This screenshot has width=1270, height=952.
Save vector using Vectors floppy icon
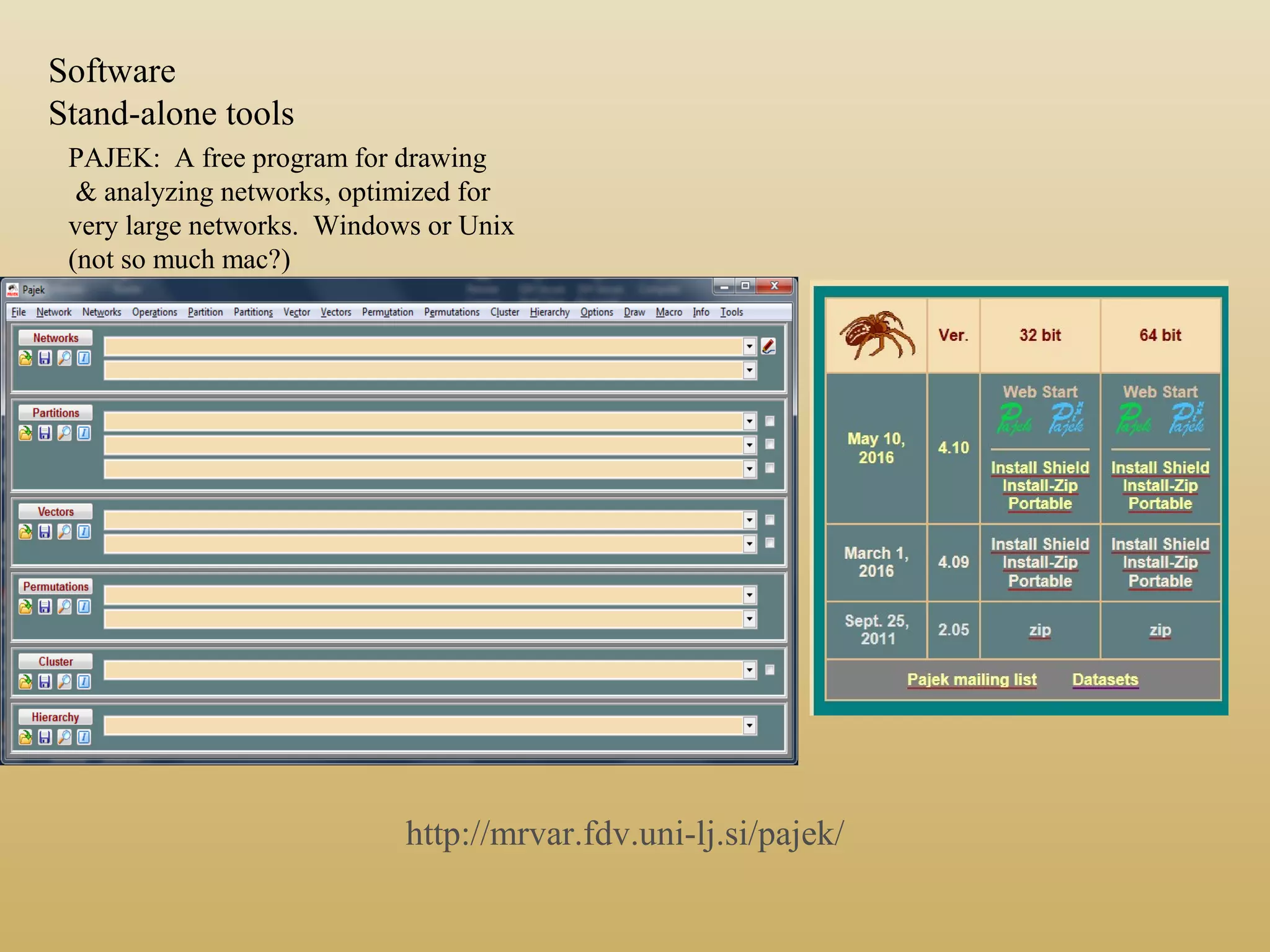[45, 531]
